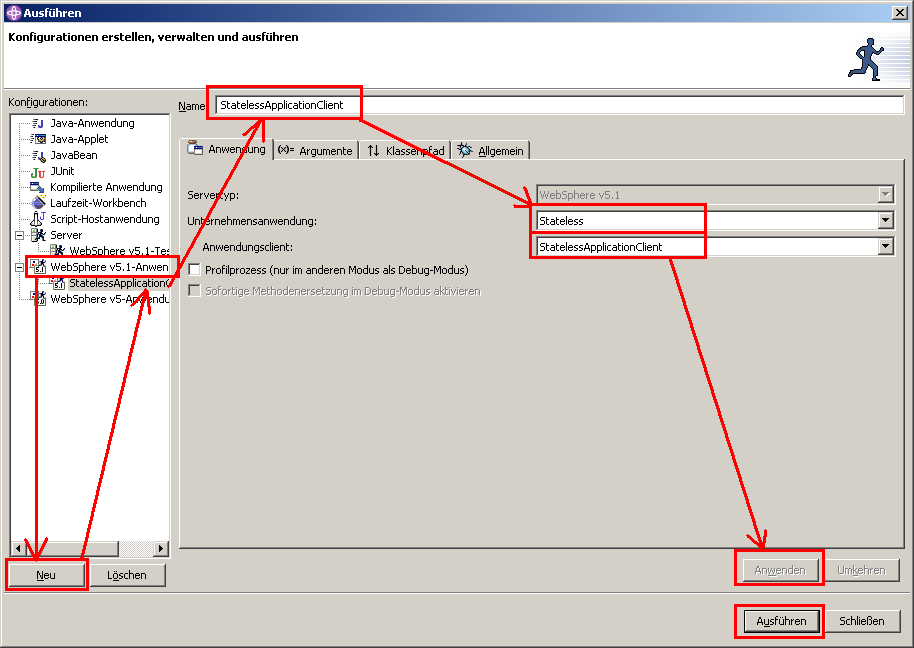Screen dimensions: 914x648
Task: Click the WebSphere v5.1-Tes server icon
Action: tap(57, 251)
